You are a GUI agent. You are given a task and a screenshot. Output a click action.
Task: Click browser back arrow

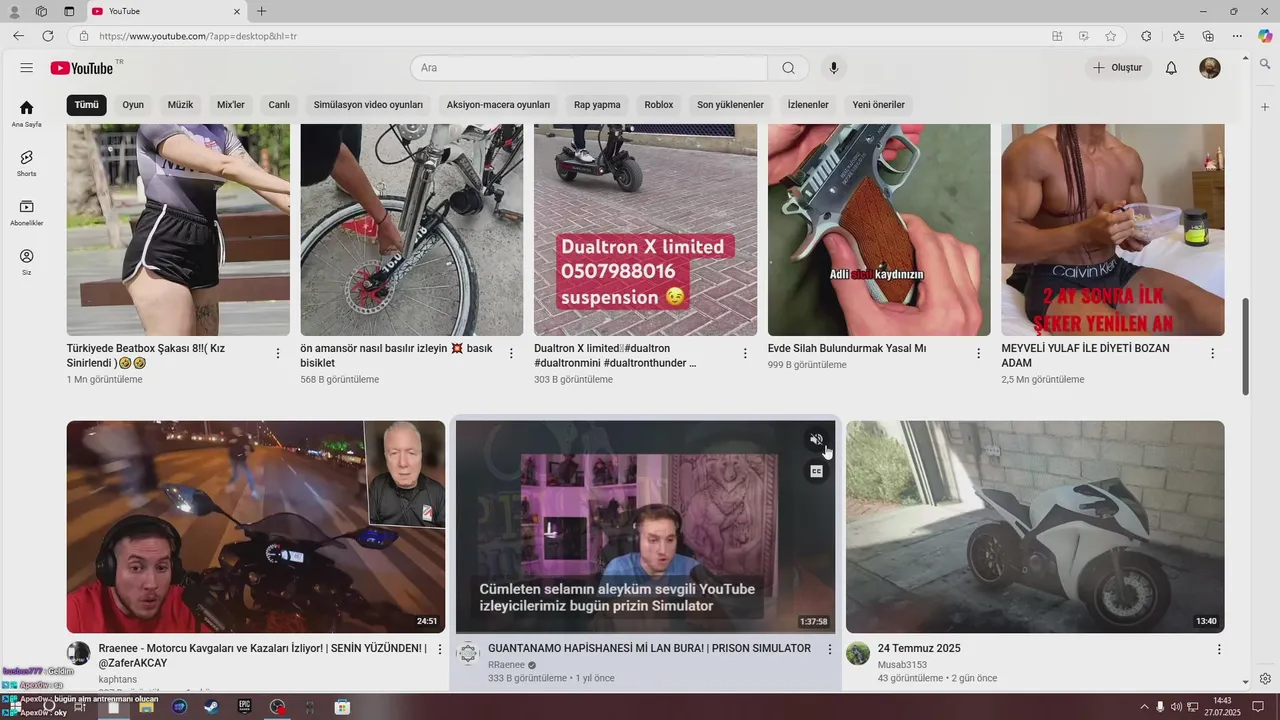18,36
